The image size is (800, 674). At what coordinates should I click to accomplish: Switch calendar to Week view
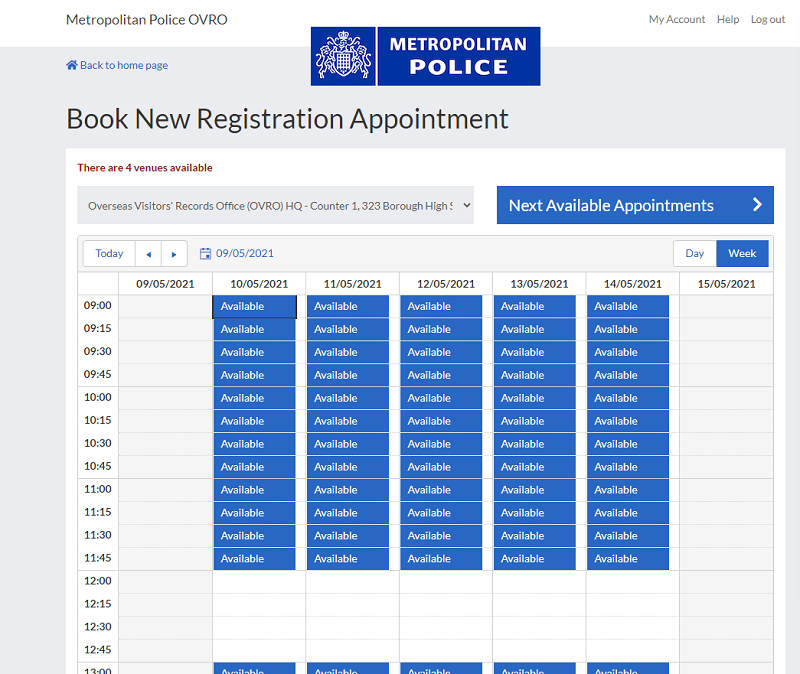click(x=742, y=254)
